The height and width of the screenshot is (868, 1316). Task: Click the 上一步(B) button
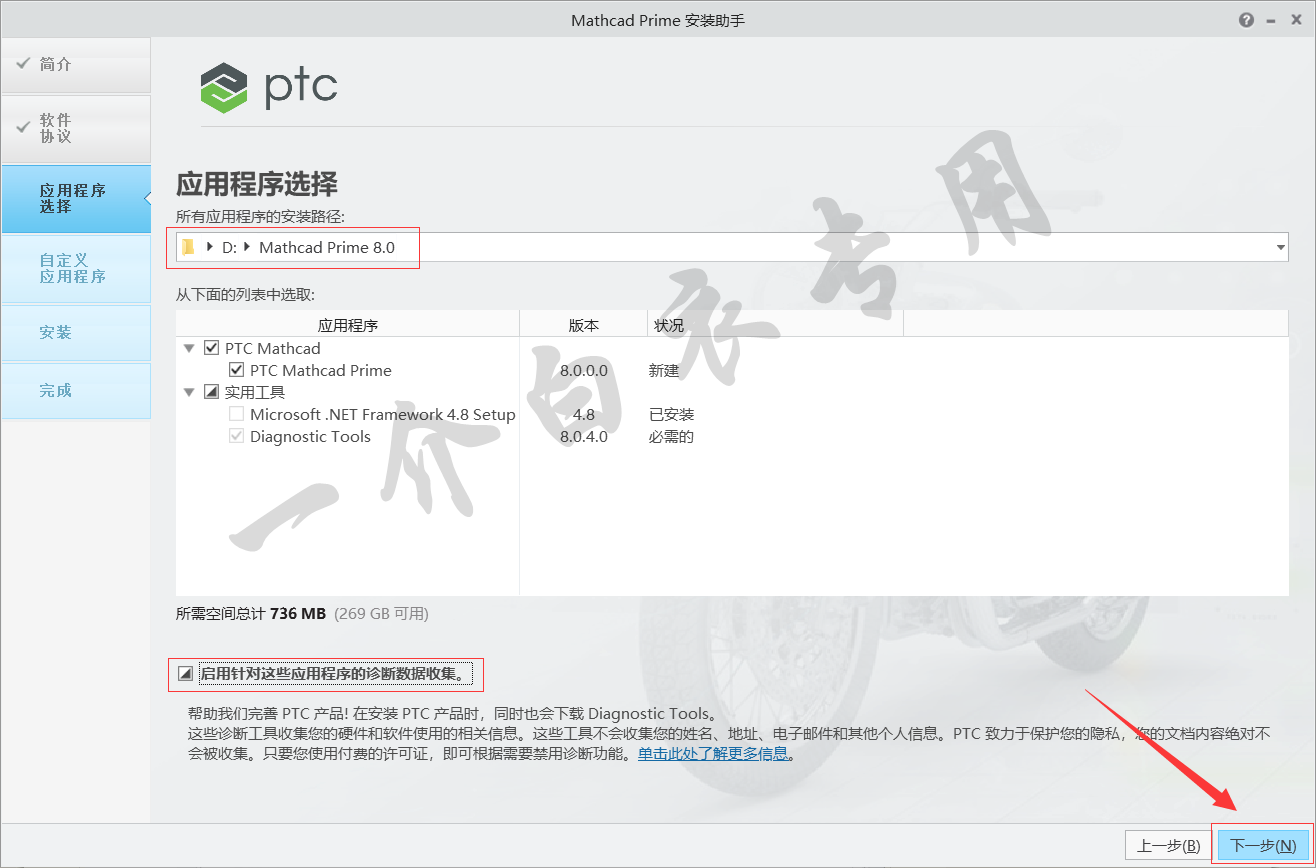[1169, 845]
